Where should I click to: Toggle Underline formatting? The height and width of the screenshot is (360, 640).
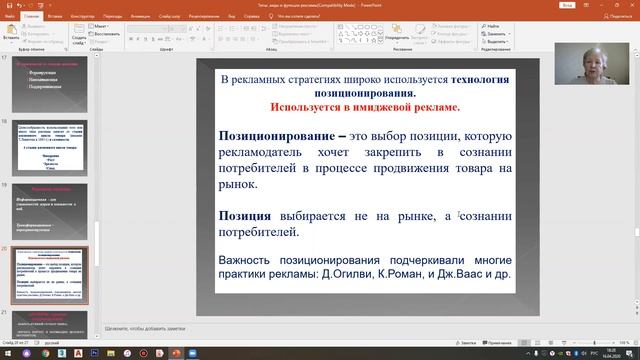coord(145,39)
